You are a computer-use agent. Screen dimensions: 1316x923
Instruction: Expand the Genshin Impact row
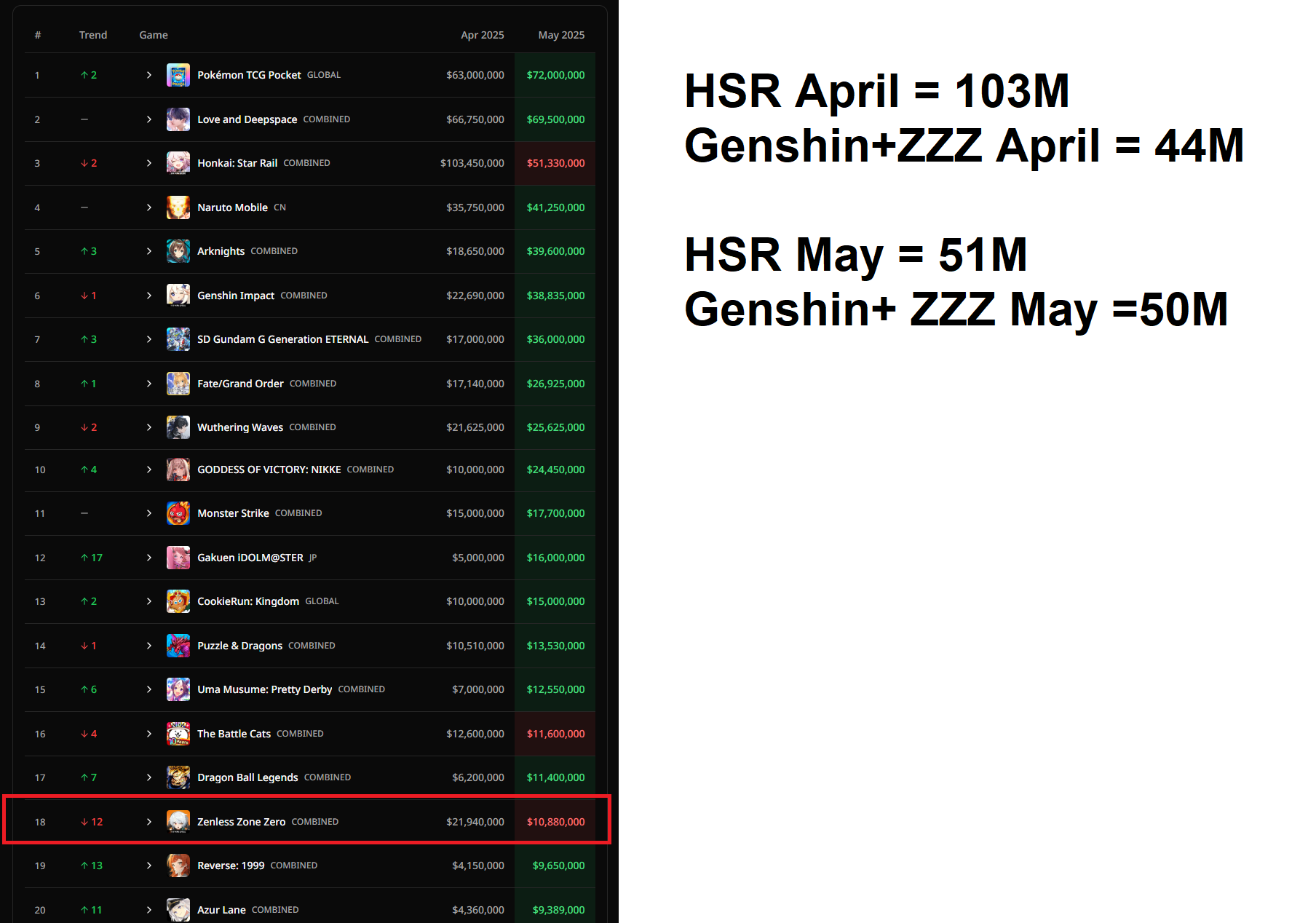149,296
